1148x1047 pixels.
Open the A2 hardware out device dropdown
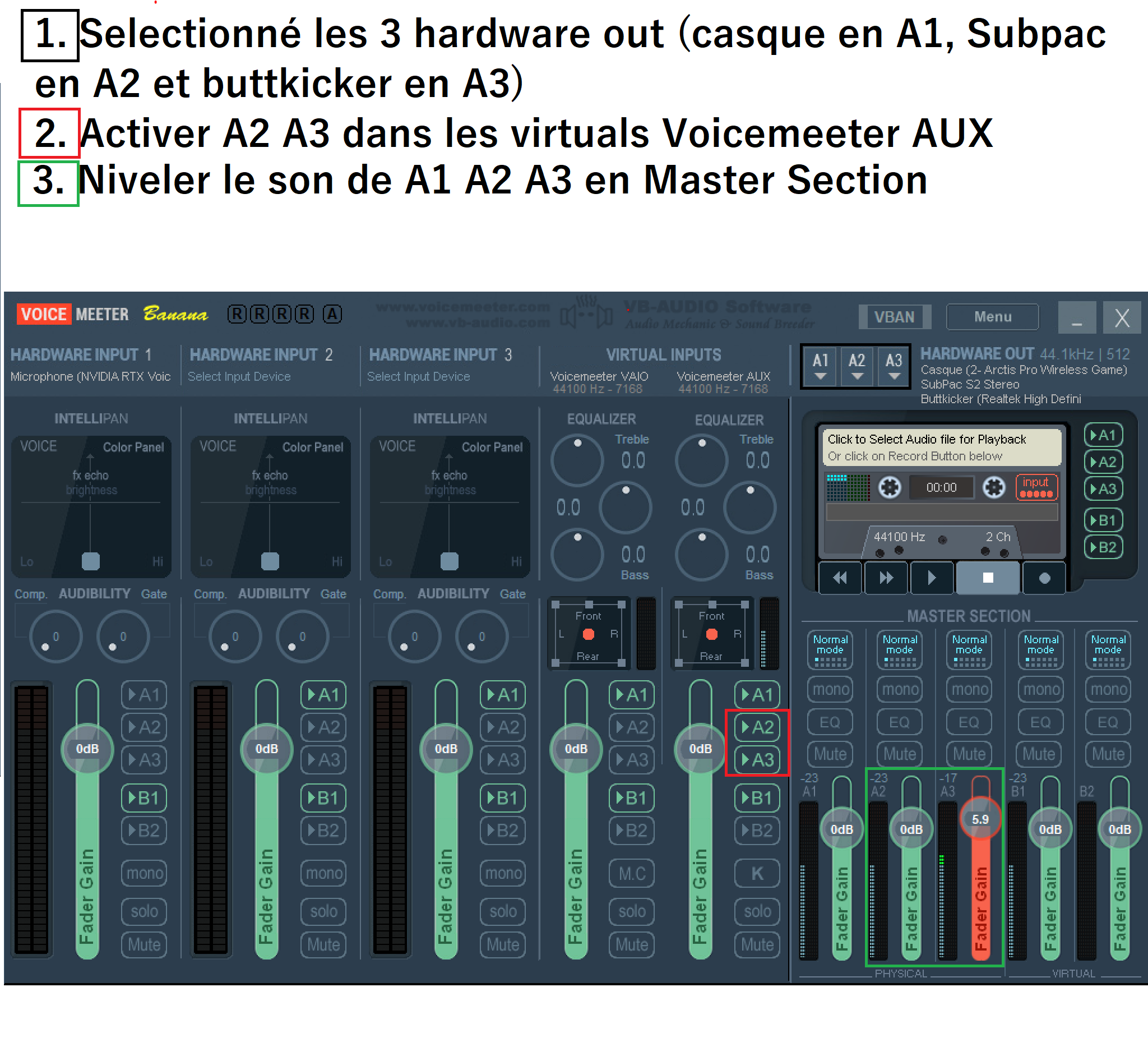point(857,366)
